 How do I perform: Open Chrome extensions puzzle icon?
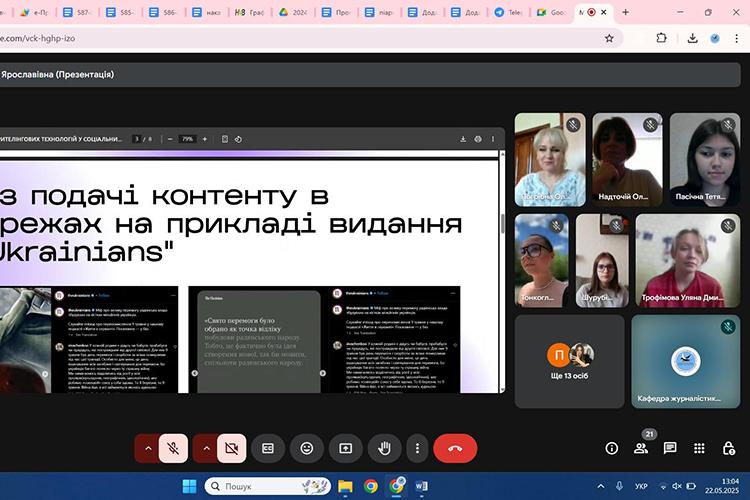(661, 38)
